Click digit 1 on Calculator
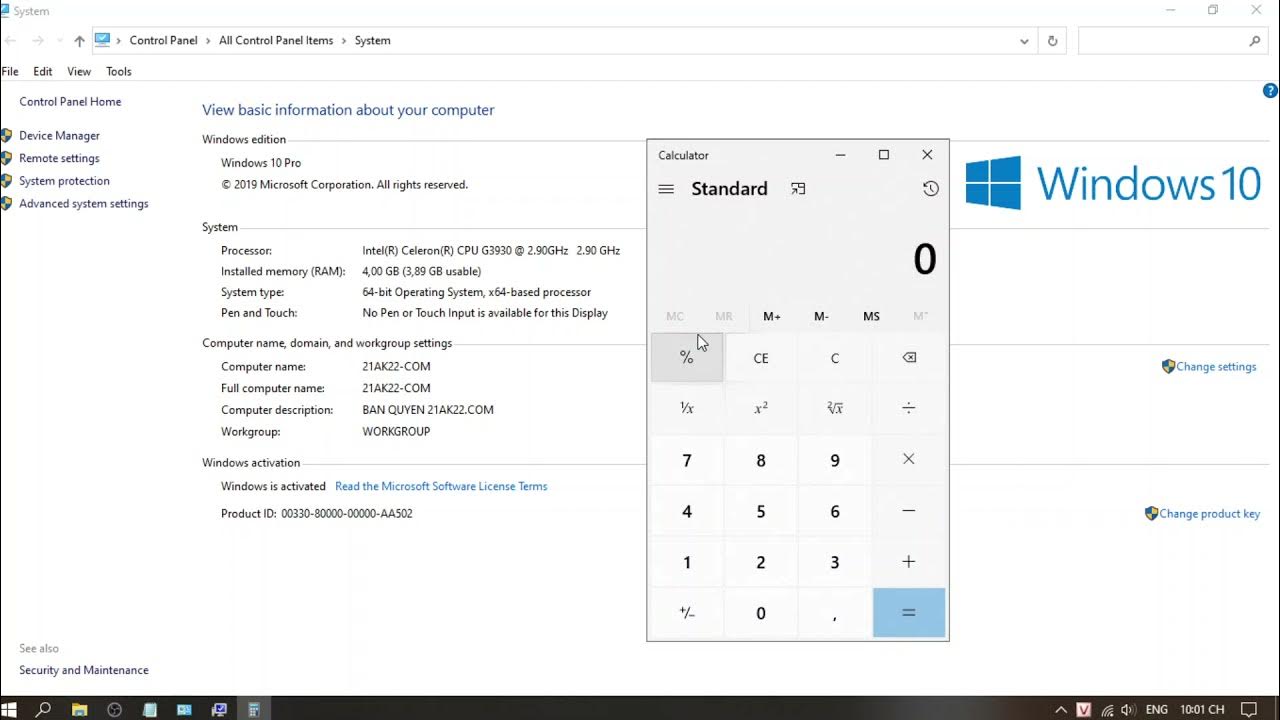The width and height of the screenshot is (1280, 720). [x=687, y=562]
